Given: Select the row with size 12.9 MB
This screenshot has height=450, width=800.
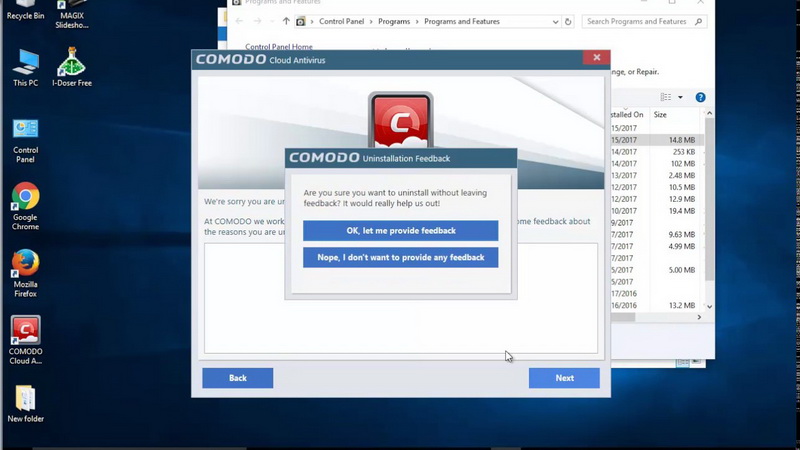Looking at the screenshot, I should (x=657, y=199).
